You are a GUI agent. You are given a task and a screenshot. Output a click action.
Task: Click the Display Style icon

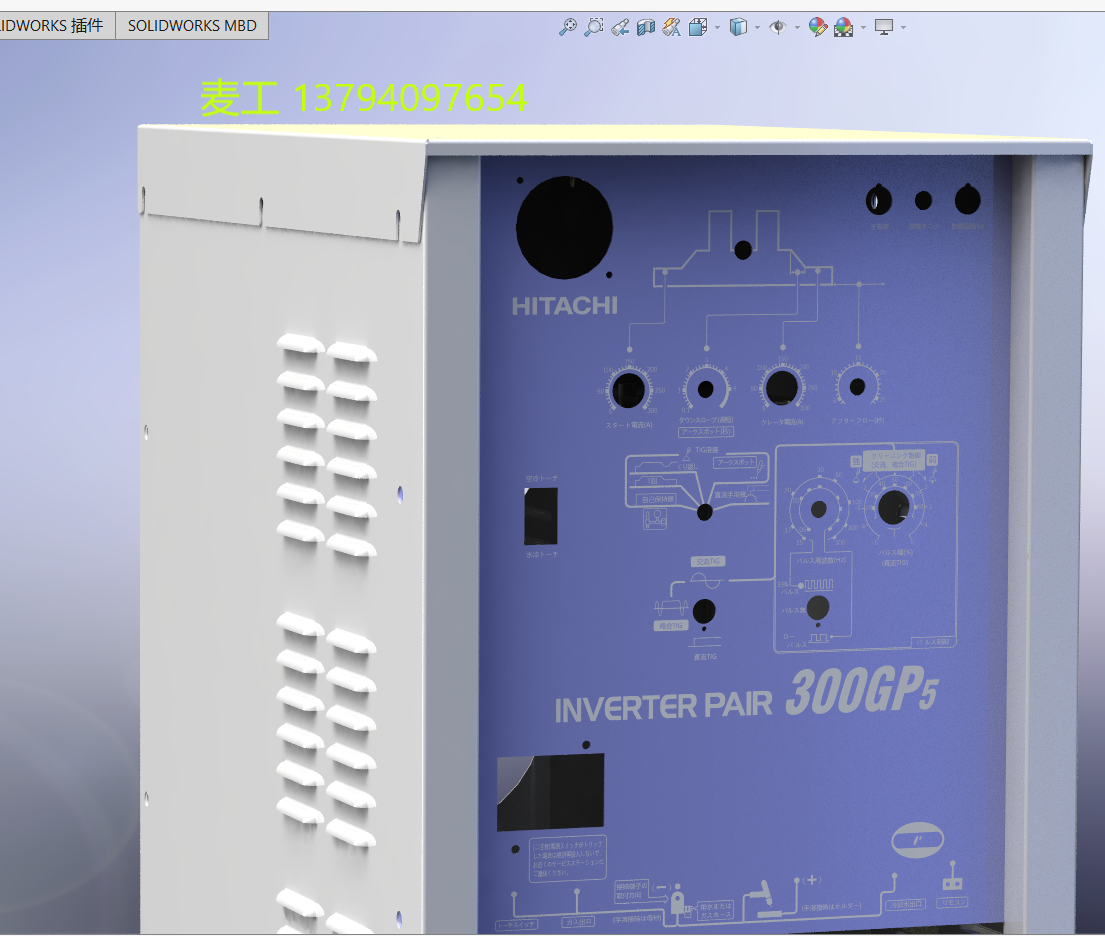pos(738,27)
